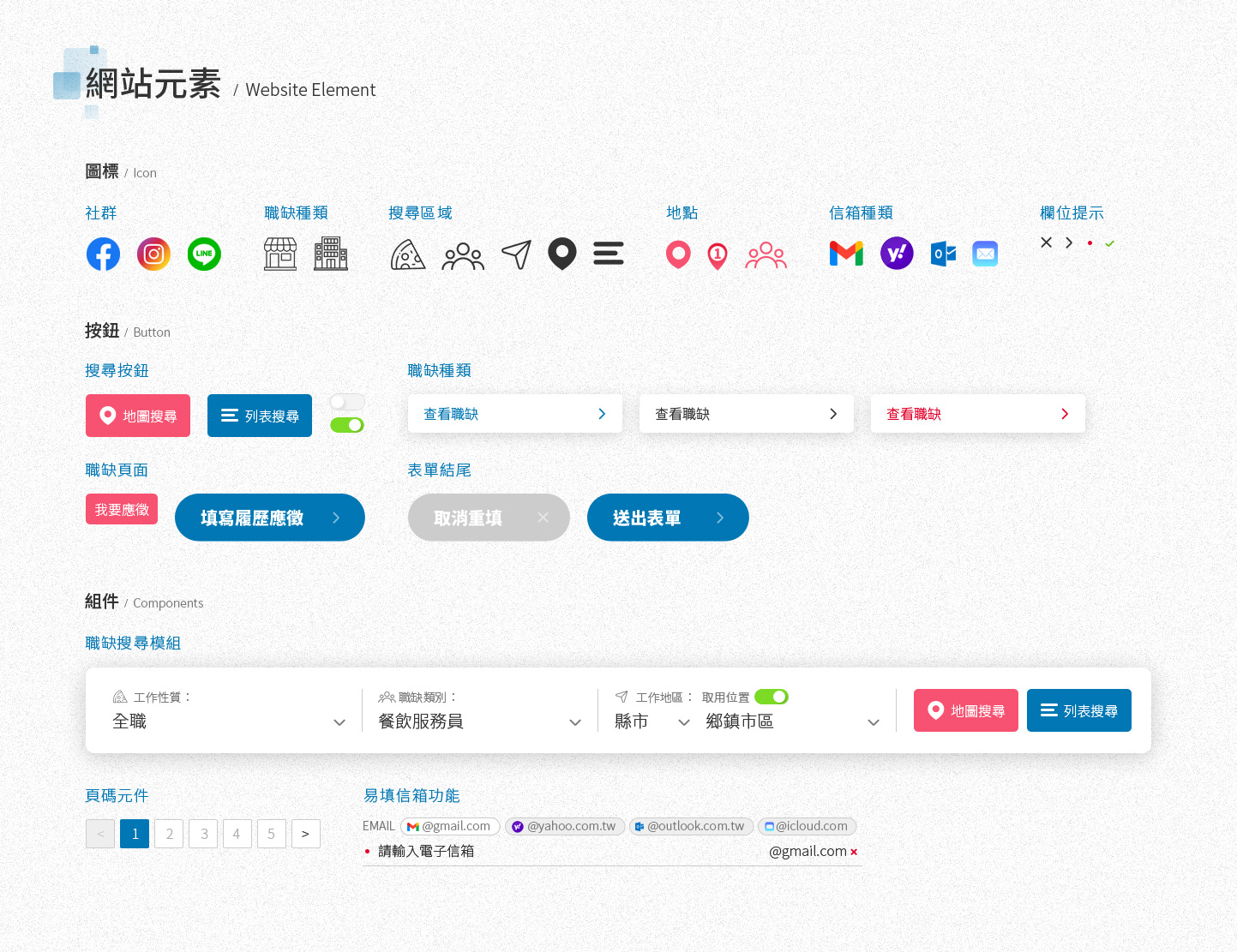
Task: Click the Outlook mailbox icon
Action: tap(943, 254)
